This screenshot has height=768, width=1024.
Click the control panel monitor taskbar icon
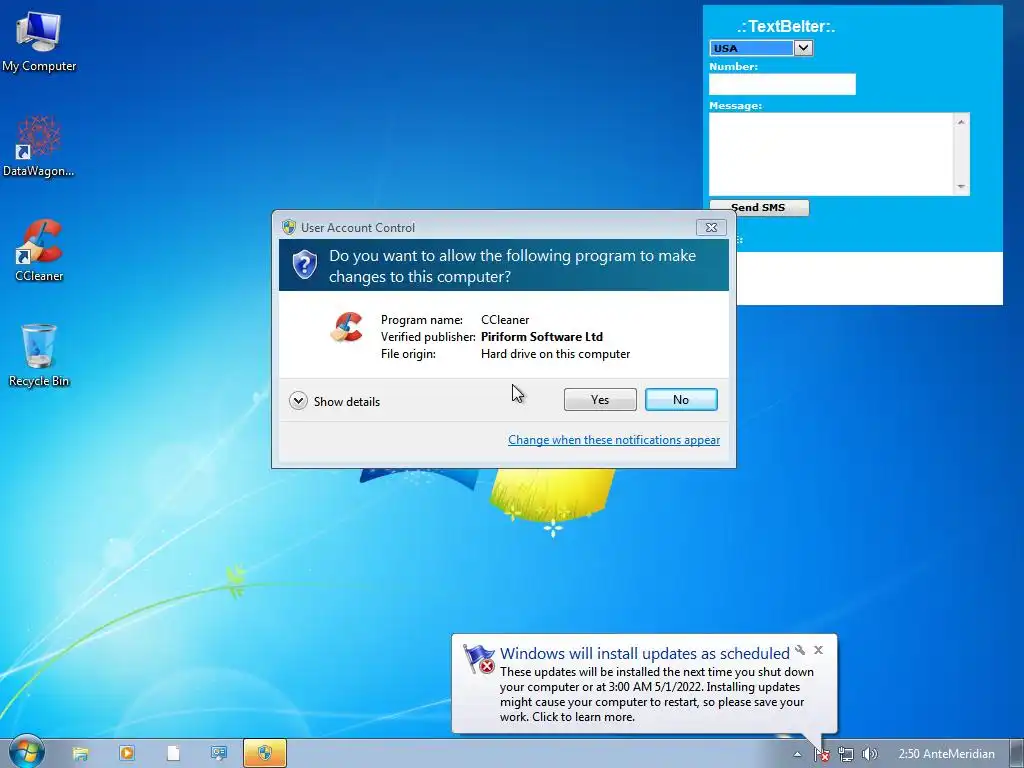[219, 753]
